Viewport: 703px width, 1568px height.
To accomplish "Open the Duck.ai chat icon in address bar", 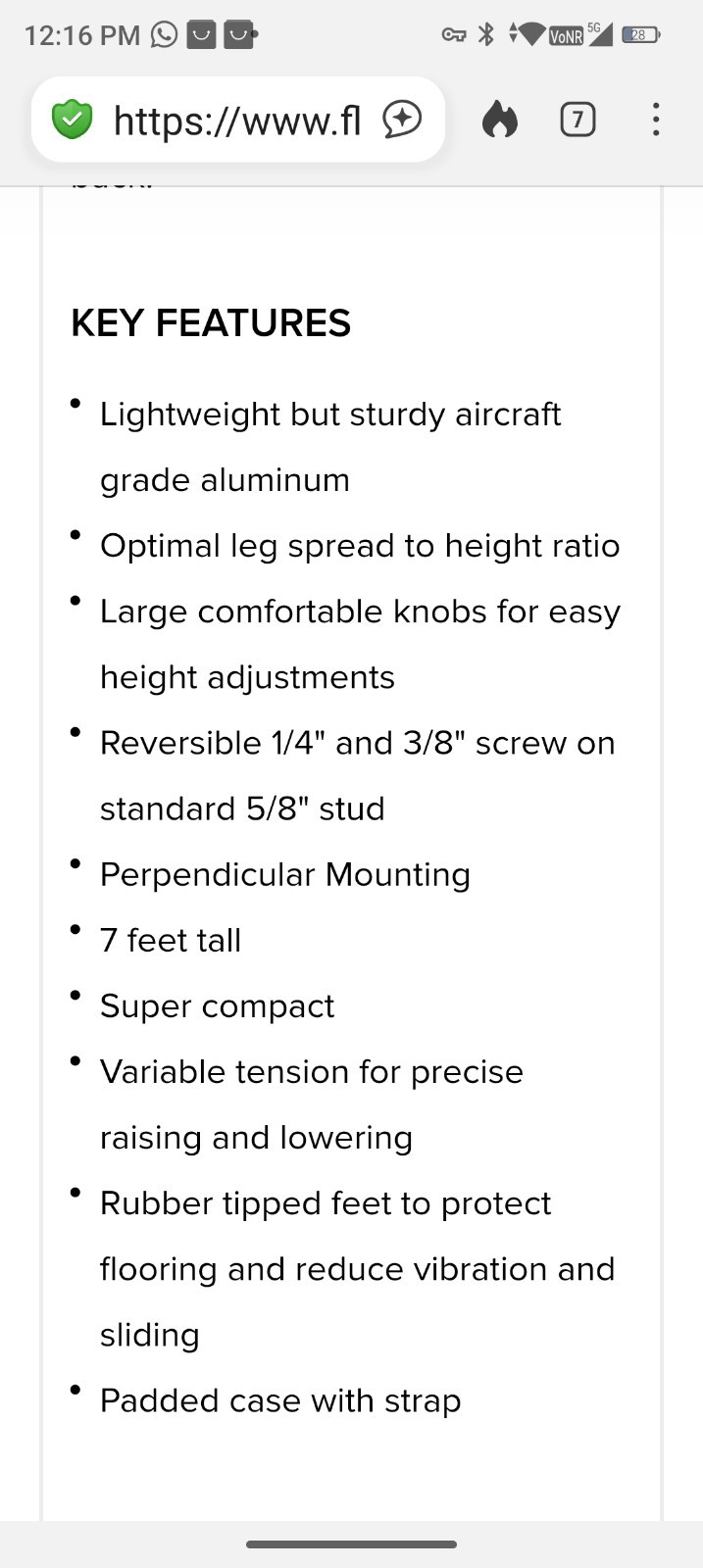I will point(402,120).
